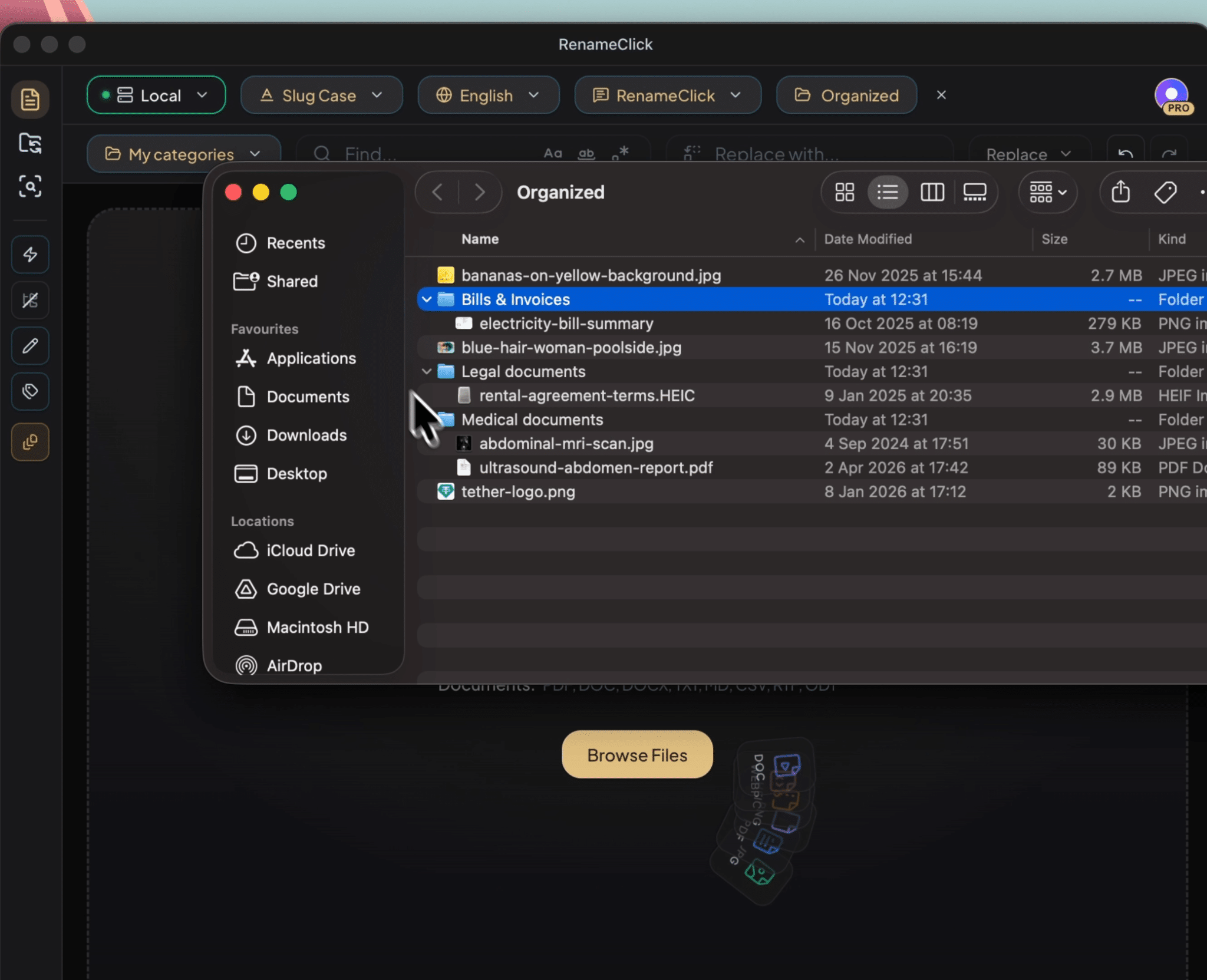The height and width of the screenshot is (980, 1207).
Task: Switch Finder to column view
Action: coord(932,192)
